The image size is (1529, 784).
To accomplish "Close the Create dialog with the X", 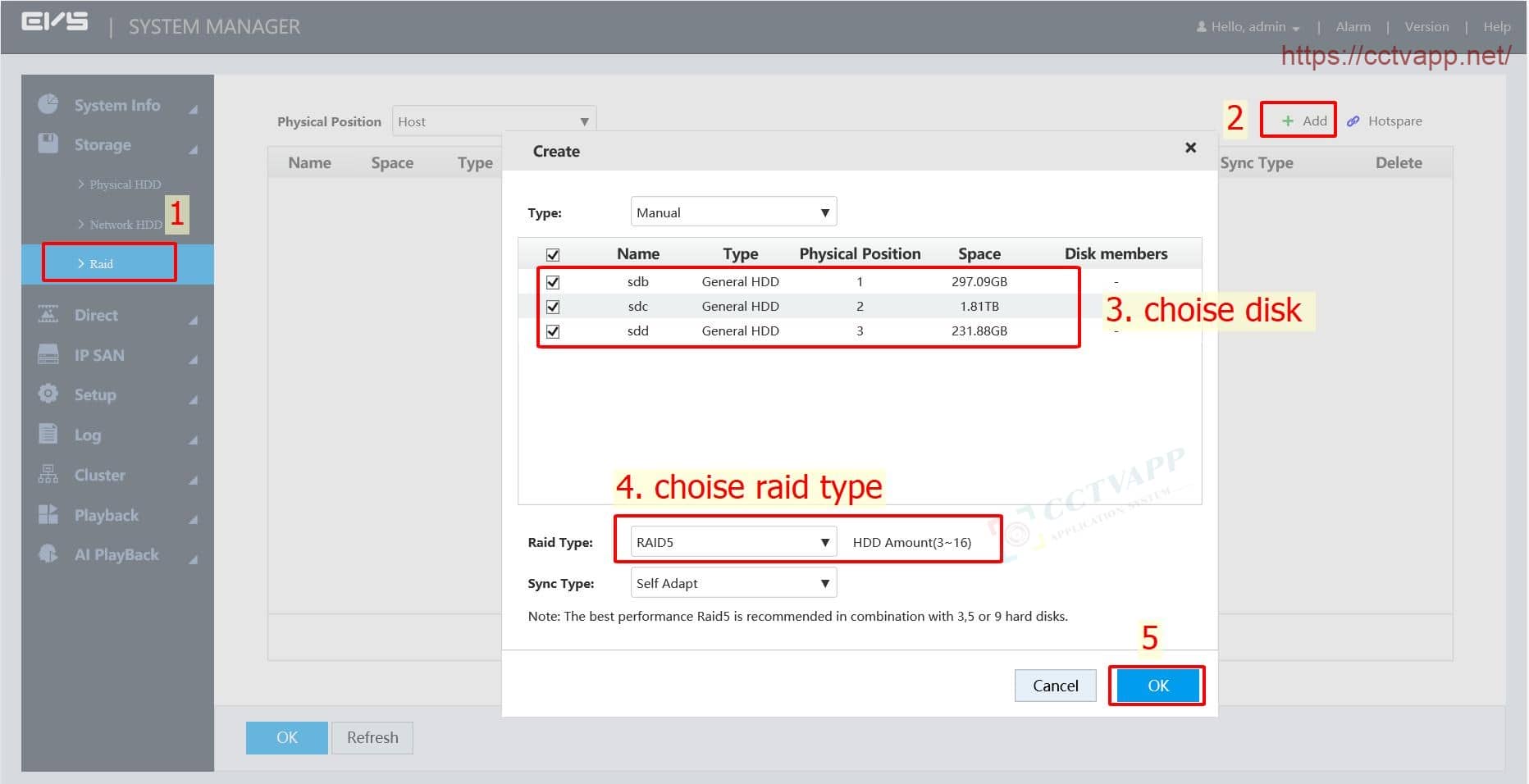I will (x=1190, y=148).
